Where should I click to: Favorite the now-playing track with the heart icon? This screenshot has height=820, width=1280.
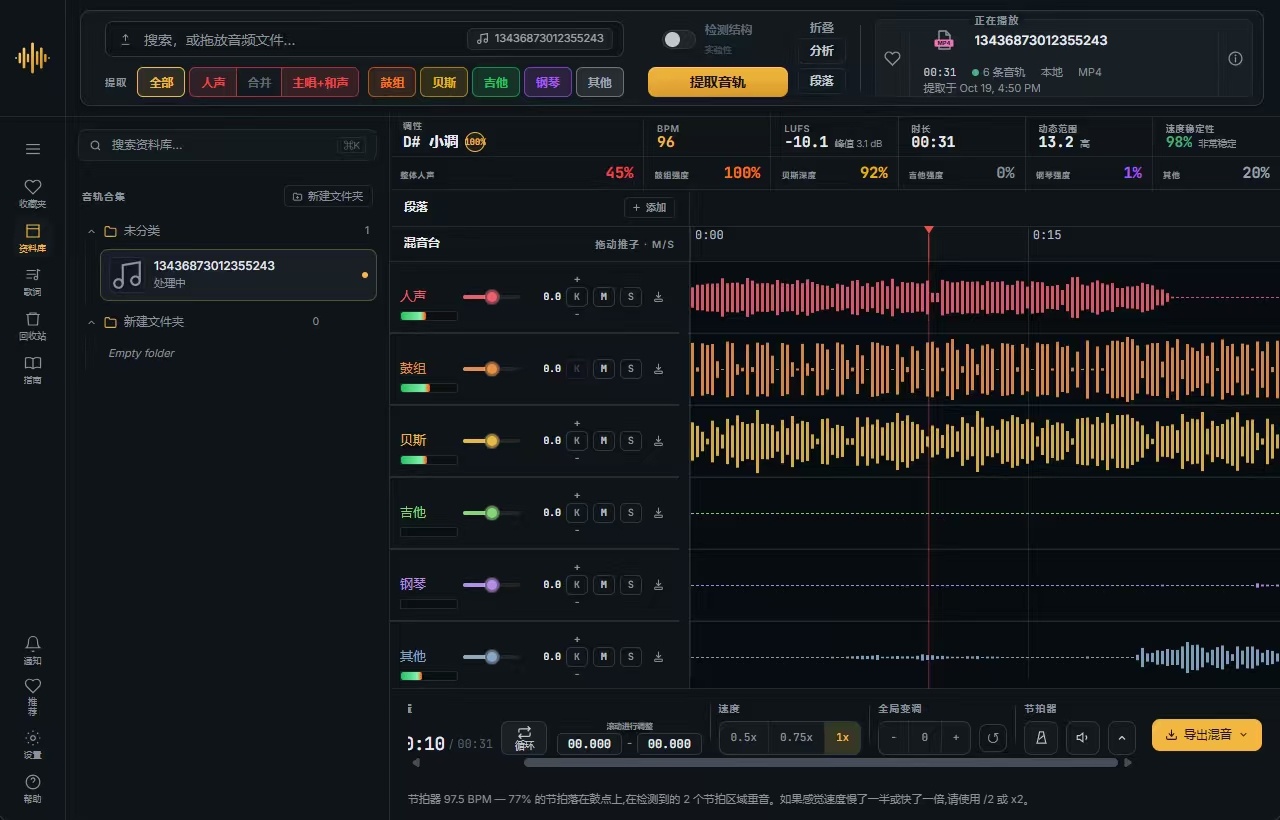pos(893,59)
